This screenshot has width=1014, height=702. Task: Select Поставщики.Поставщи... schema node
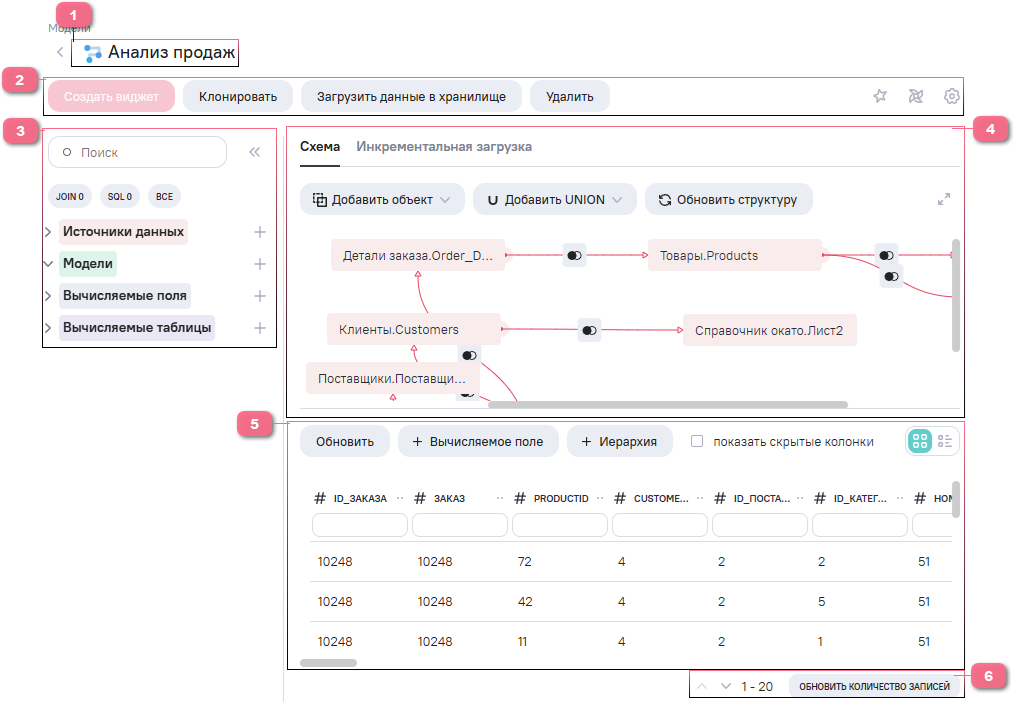[393, 378]
